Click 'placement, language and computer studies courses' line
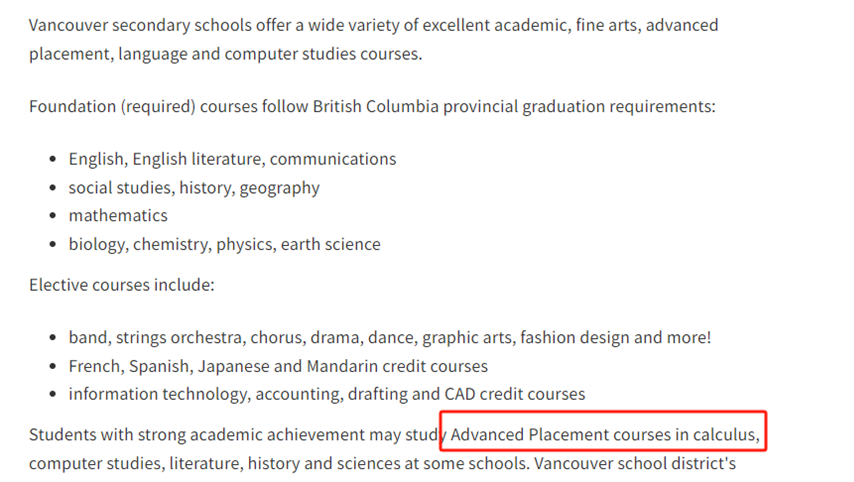Viewport: 854px width, 482px height. click(225, 54)
